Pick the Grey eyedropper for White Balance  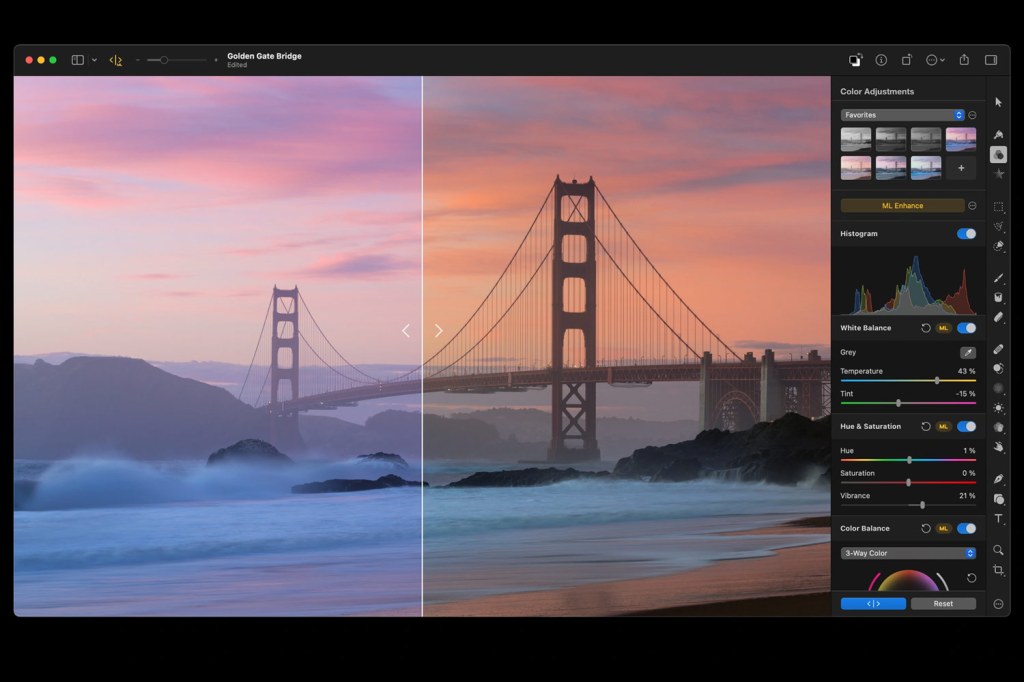click(969, 352)
